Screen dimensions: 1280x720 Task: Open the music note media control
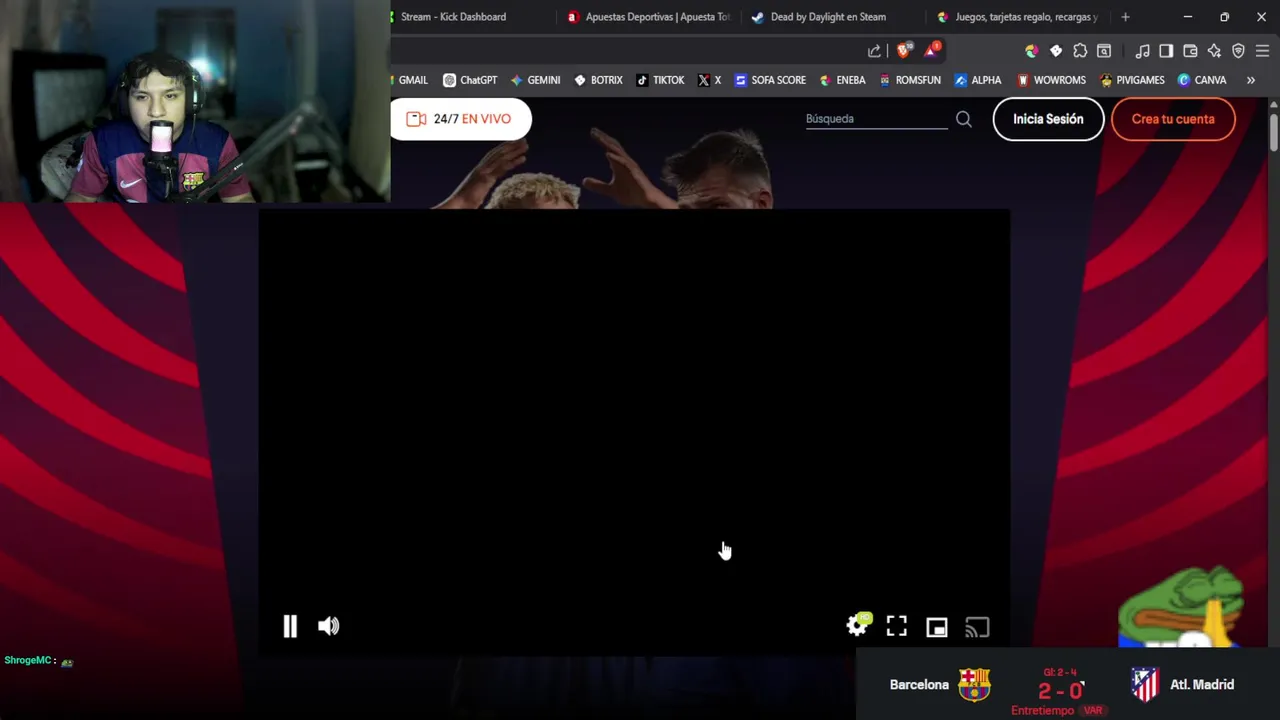[1142, 51]
